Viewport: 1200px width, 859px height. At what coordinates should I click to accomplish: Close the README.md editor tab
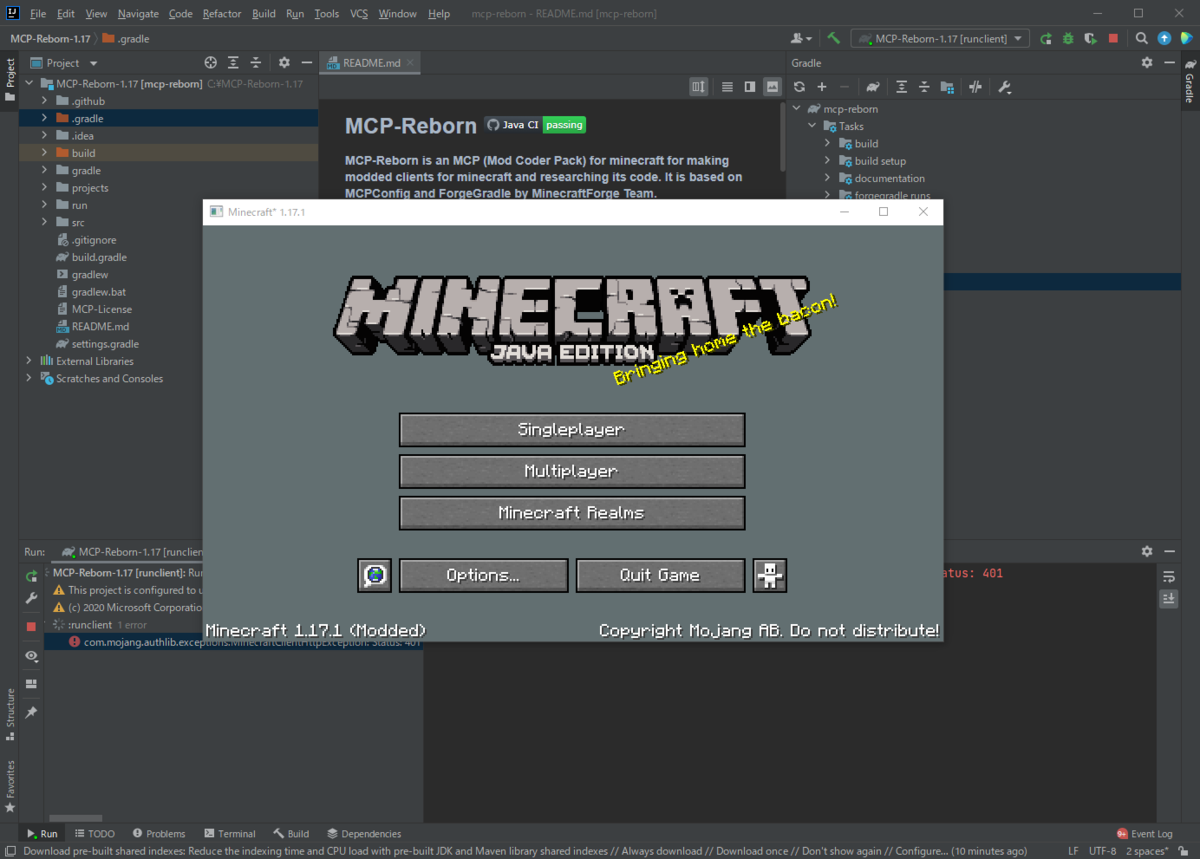click(x=410, y=63)
